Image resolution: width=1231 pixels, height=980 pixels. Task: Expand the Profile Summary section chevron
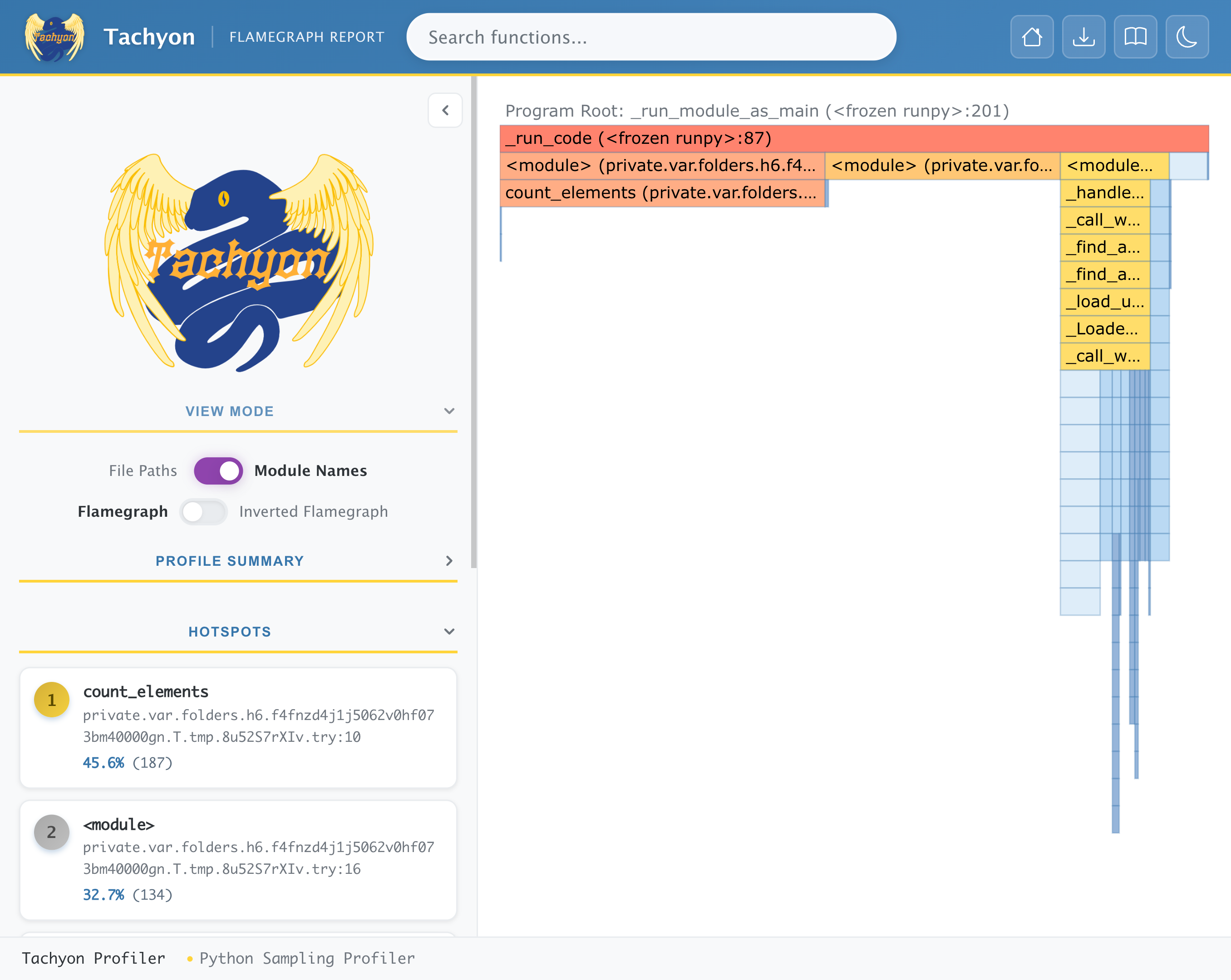pos(449,561)
